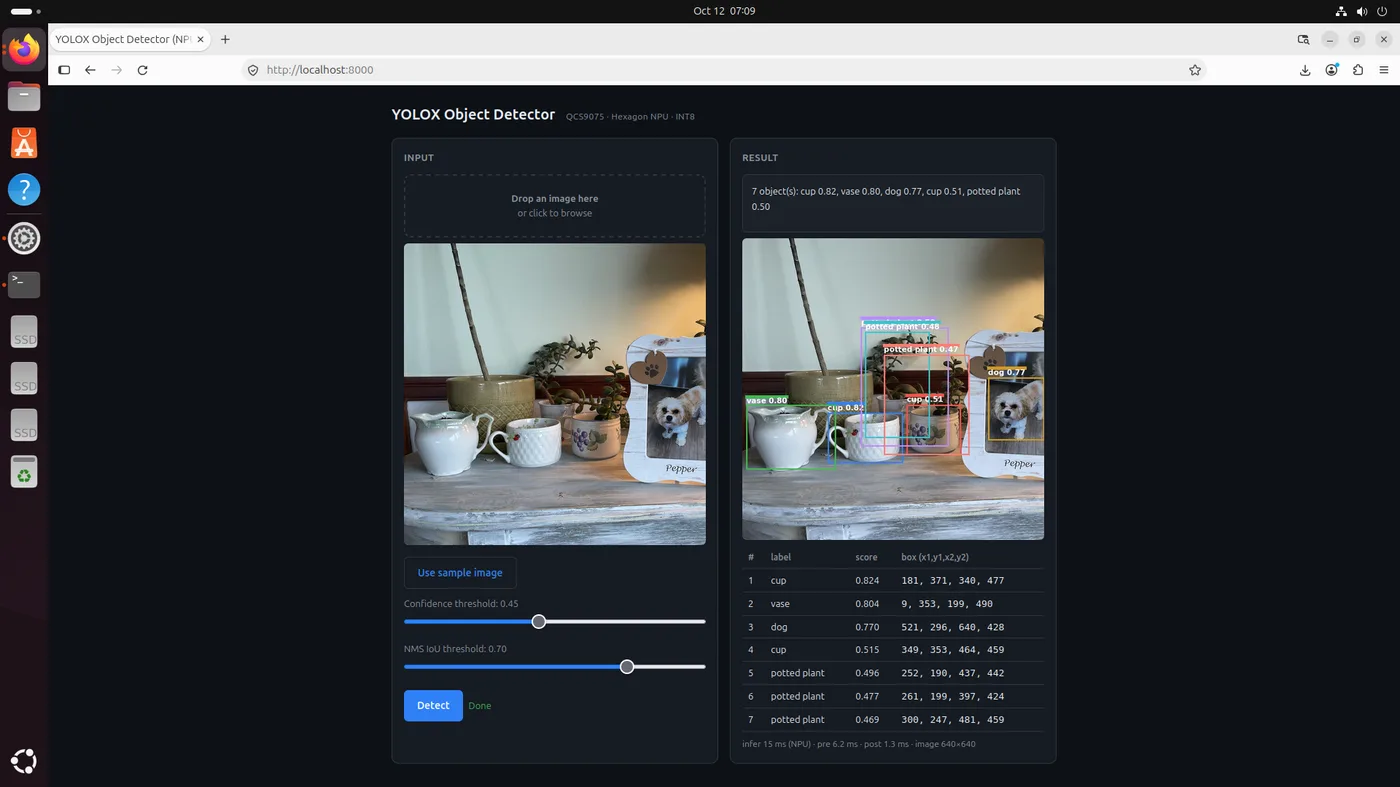Click the score value 0.469
The height and width of the screenshot is (787, 1400).
[x=867, y=720]
